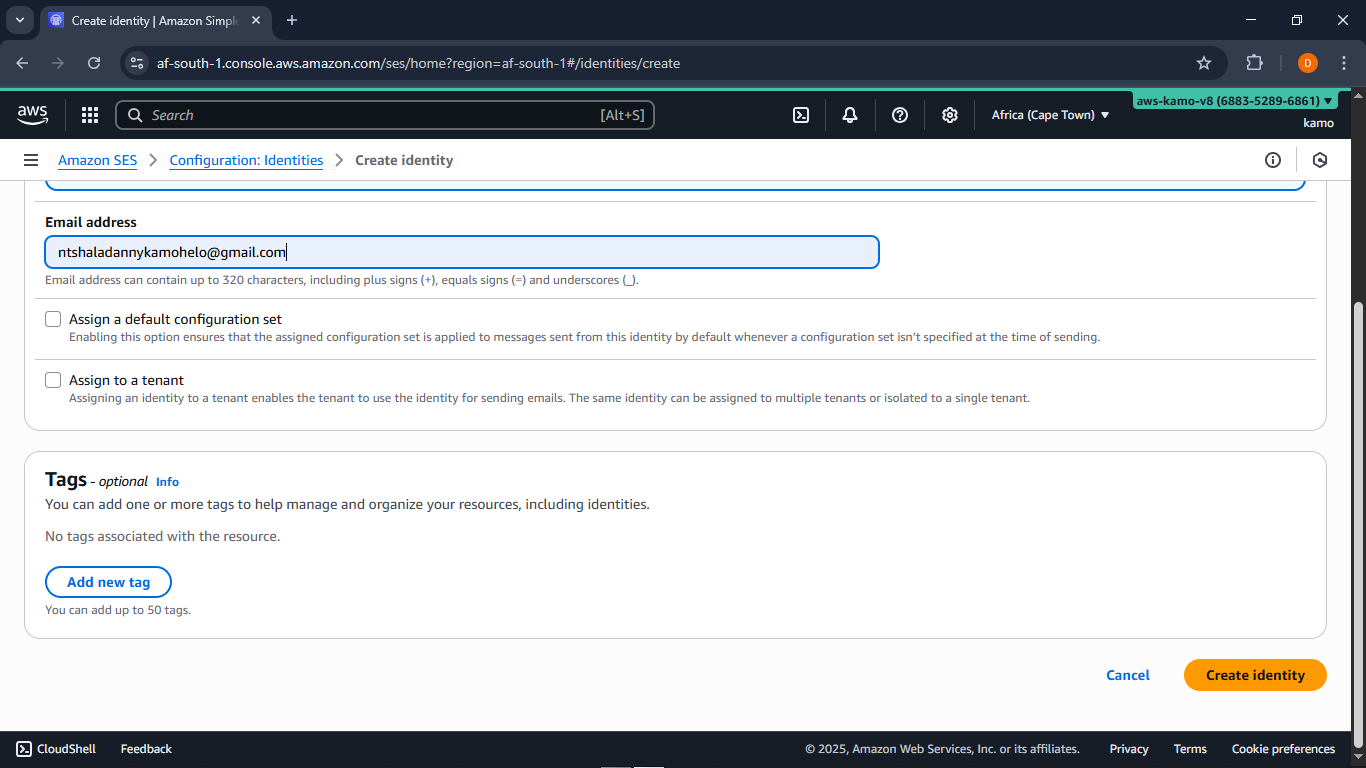Screen dimensions: 1366x768
Task: Open the help question mark menu
Action: [x=900, y=115]
